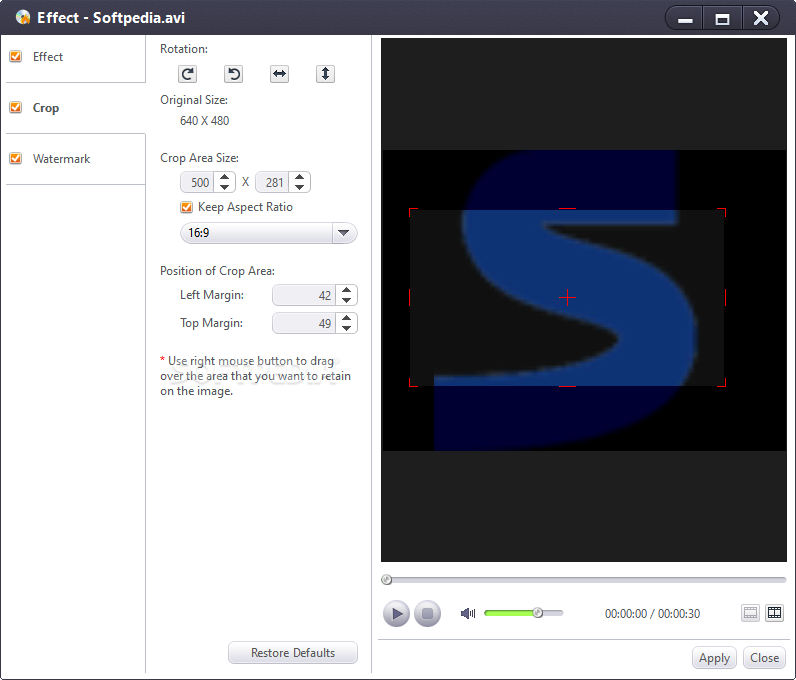Click the top edge crop handle
Screen dimensions: 796x680
[x=567, y=209]
